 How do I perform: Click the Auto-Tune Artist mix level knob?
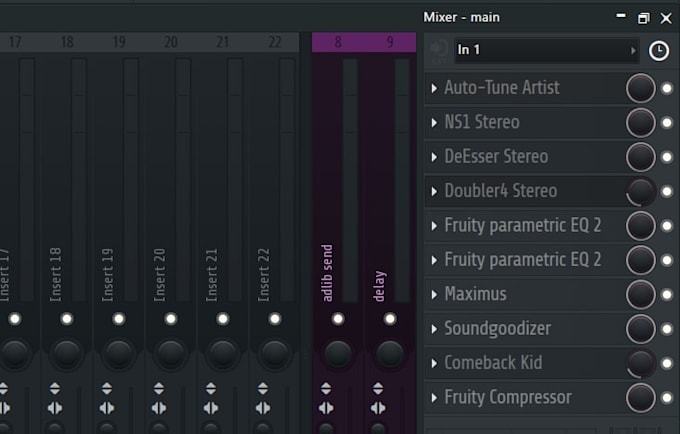coord(641,88)
